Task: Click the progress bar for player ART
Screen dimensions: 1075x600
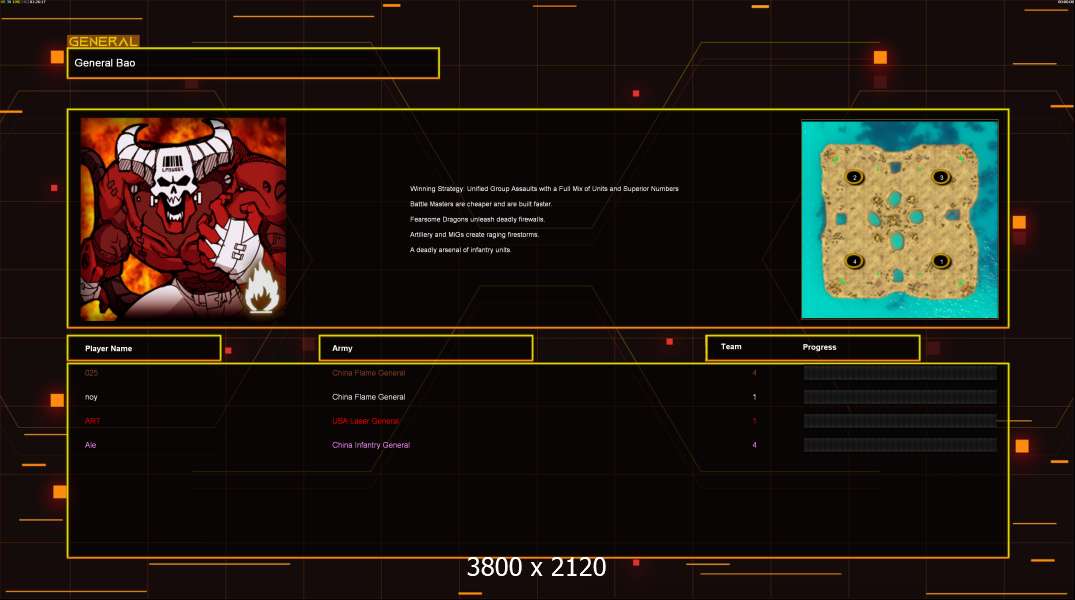Action: point(900,421)
